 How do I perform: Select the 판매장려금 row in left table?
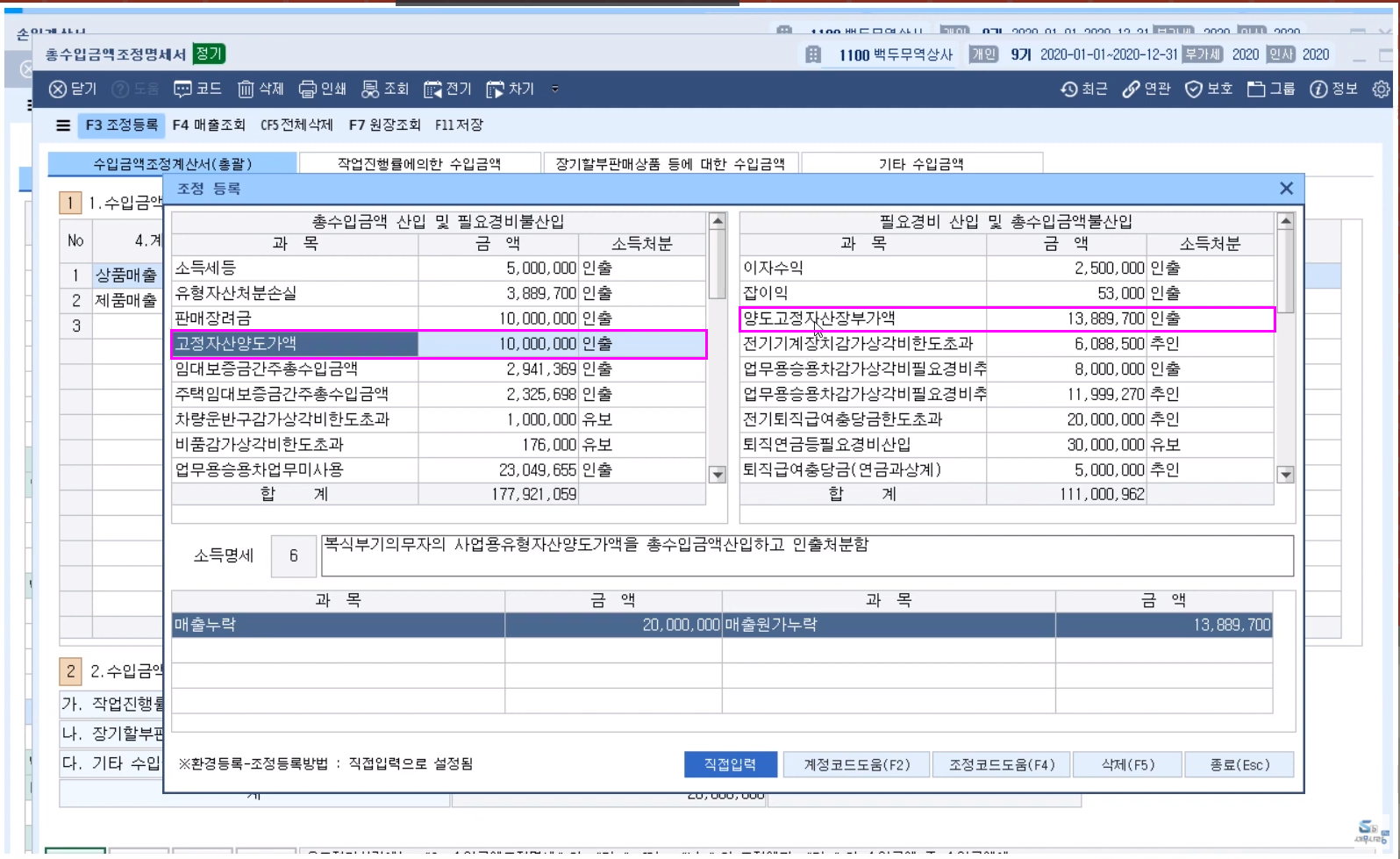point(294,319)
